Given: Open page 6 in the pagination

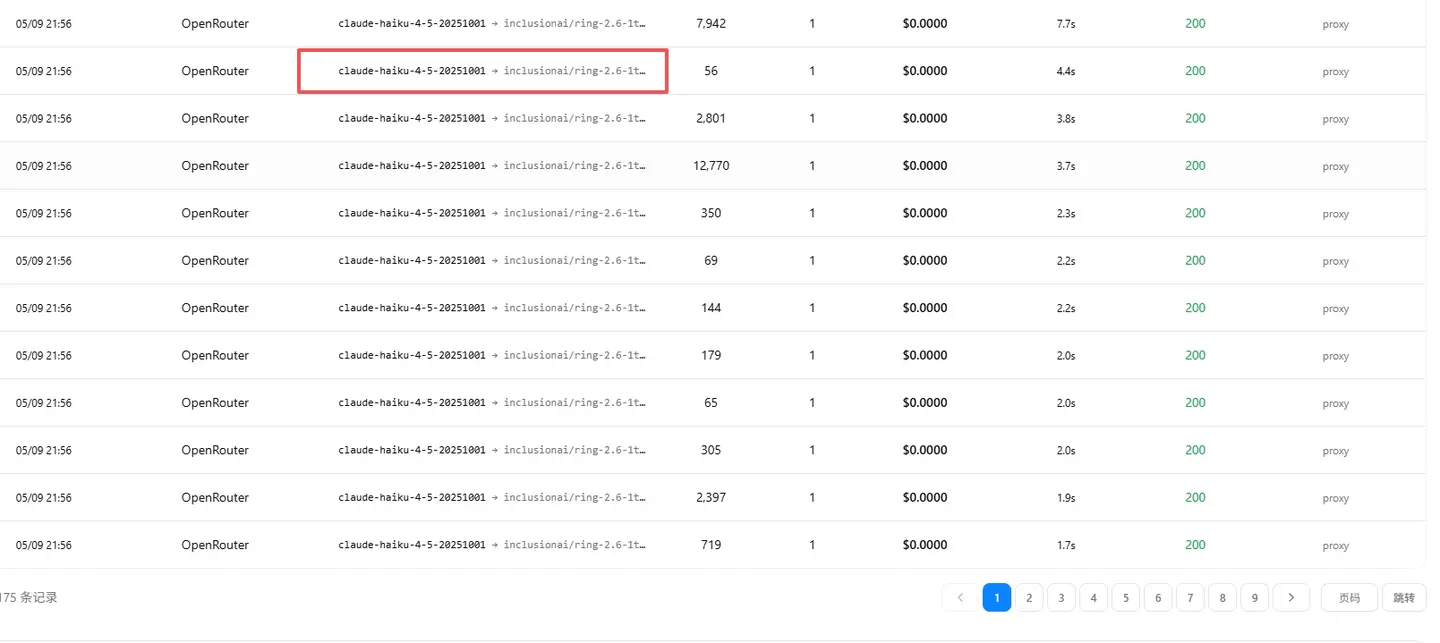Looking at the screenshot, I should (1157, 598).
